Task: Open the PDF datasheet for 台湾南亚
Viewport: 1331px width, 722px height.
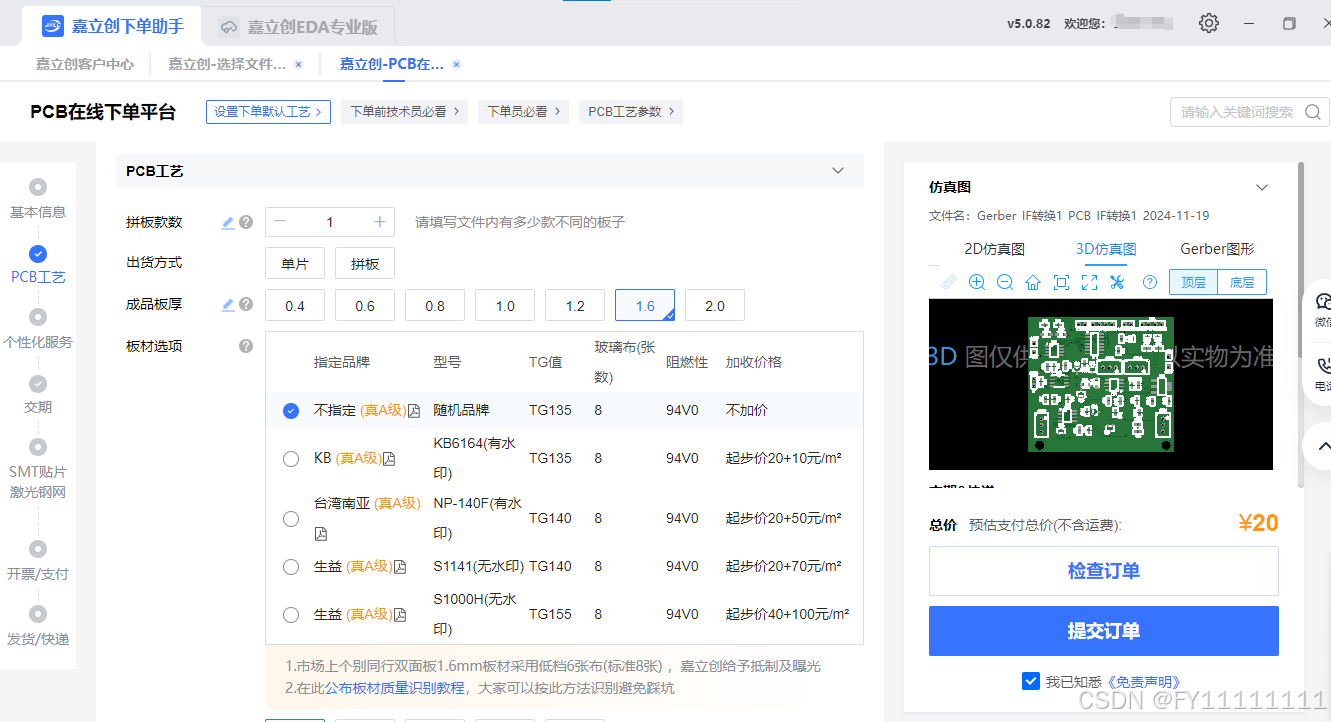Action: (x=321, y=533)
